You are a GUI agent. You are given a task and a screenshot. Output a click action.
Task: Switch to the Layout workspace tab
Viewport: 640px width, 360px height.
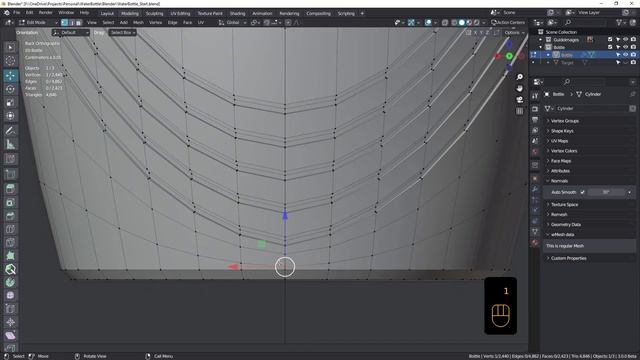click(107, 13)
